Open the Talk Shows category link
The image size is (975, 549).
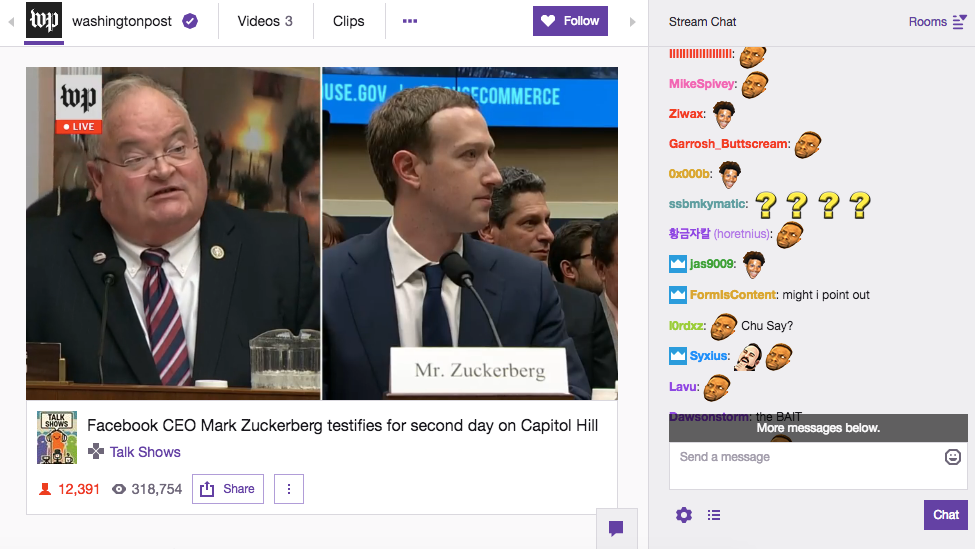pos(145,452)
